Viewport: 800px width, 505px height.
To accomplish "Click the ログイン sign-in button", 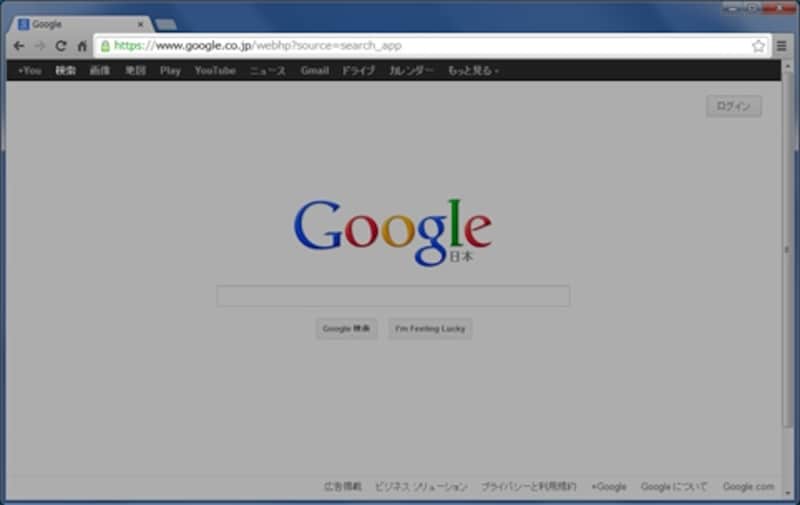I will 734,106.
